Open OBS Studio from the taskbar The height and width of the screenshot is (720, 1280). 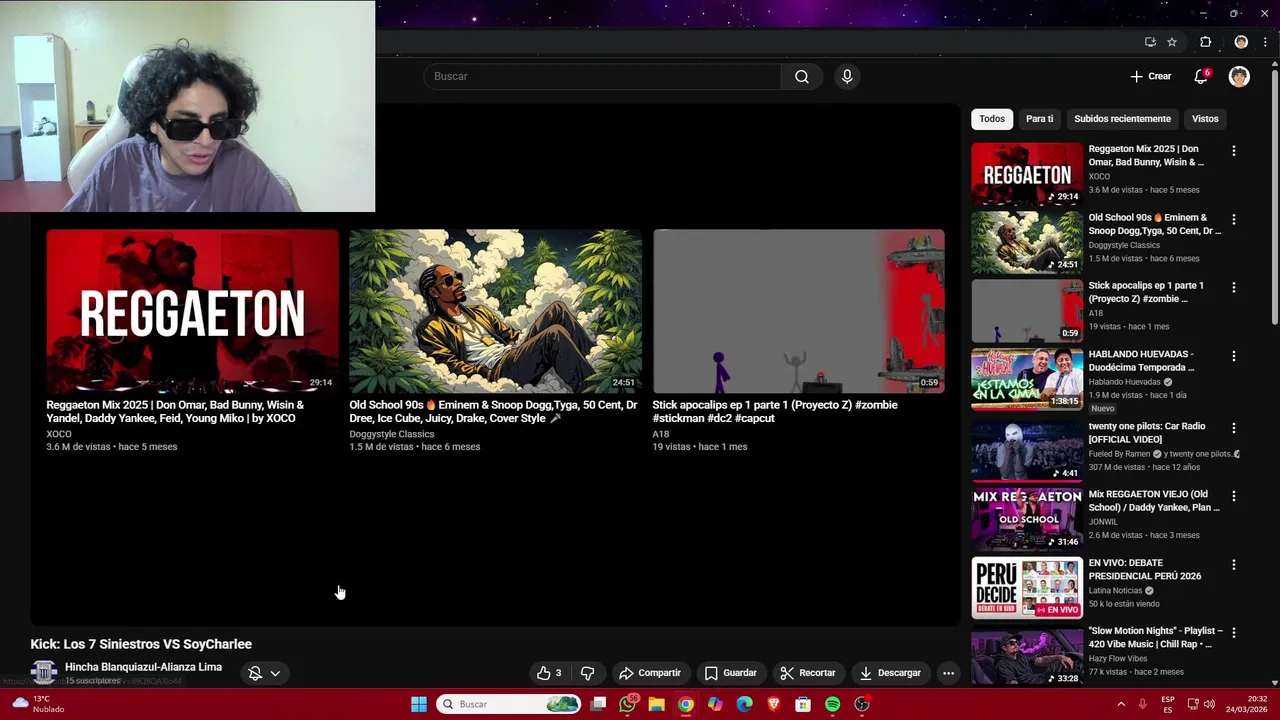[x=862, y=704]
